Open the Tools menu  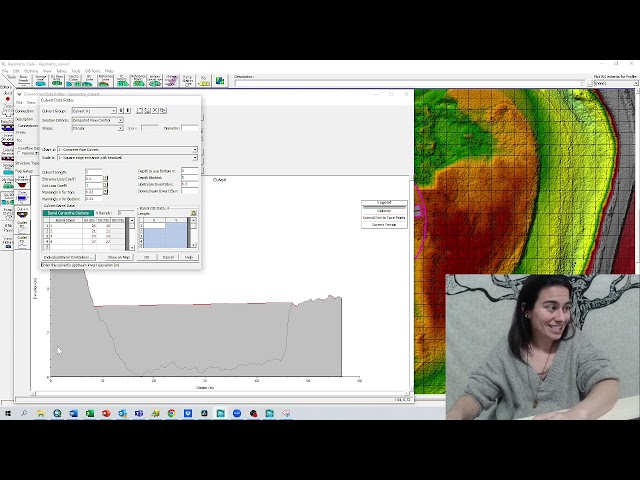[x=76, y=71]
